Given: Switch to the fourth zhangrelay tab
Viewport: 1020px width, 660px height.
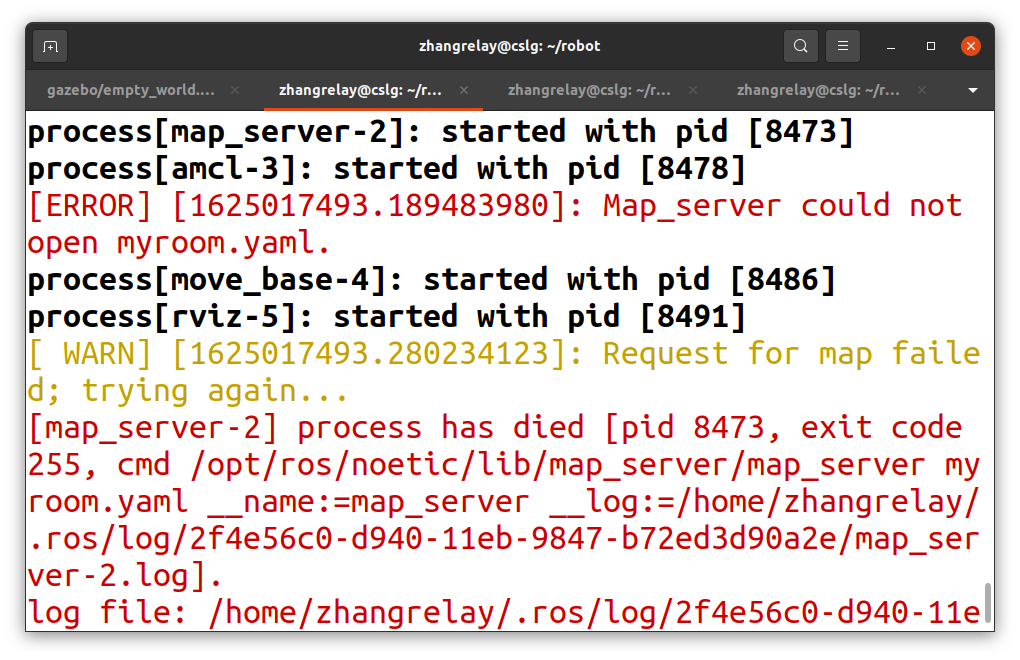Looking at the screenshot, I should pos(818,90).
